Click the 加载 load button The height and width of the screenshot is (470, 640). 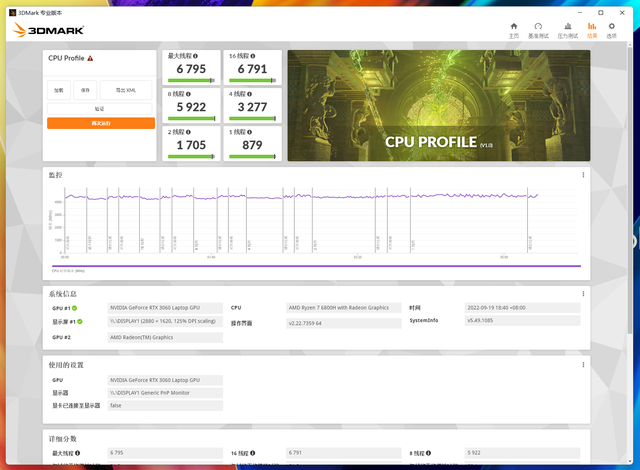tap(59, 90)
